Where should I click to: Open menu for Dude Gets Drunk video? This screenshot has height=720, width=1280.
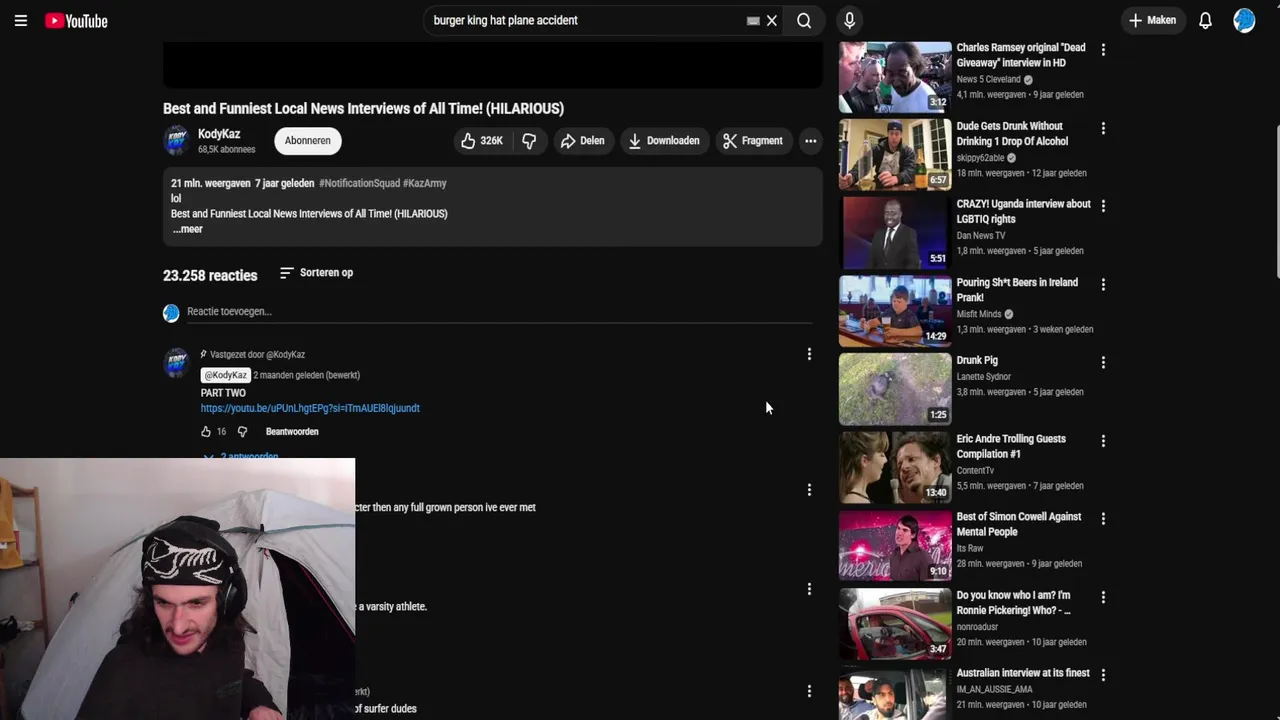click(x=1103, y=128)
